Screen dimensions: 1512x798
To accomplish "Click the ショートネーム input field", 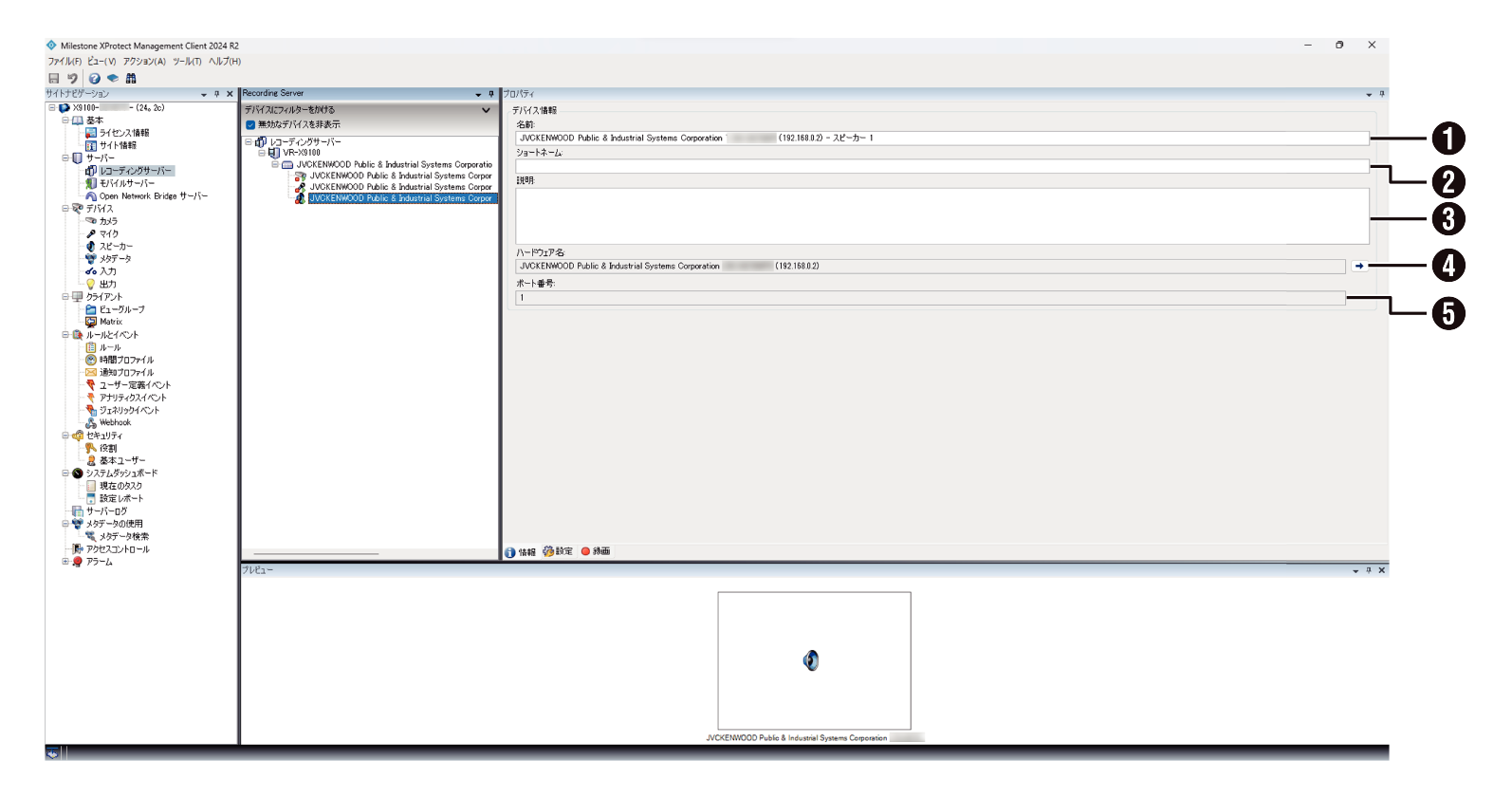I will coord(941,167).
